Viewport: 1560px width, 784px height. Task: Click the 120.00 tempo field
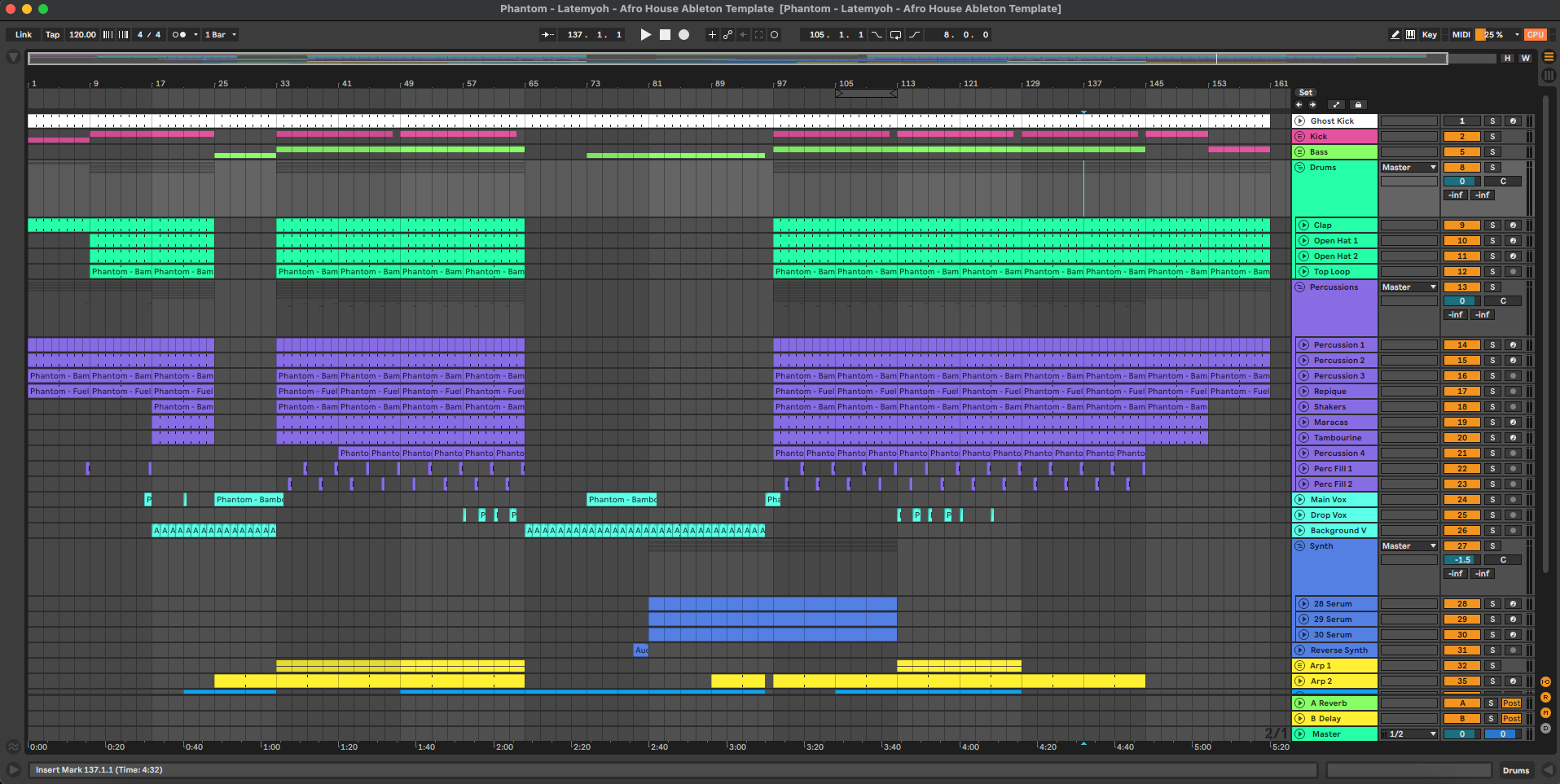(82, 35)
